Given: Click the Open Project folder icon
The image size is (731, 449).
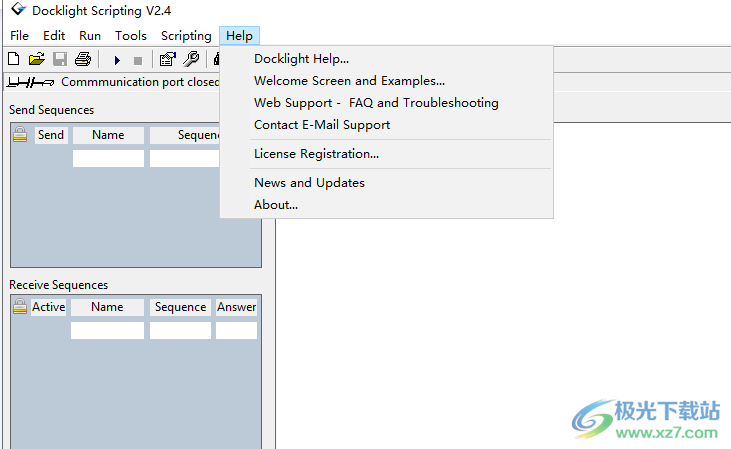Looking at the screenshot, I should coord(36,60).
